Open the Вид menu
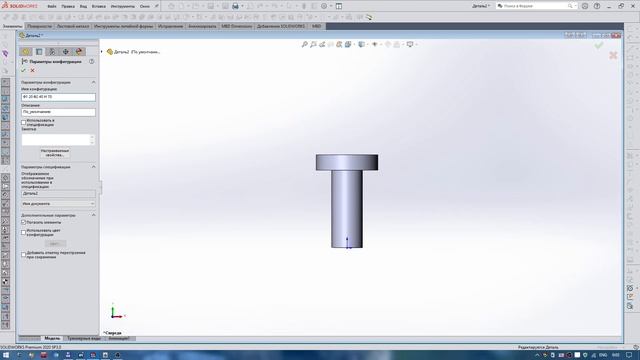The height and width of the screenshot is (360, 640). tap(83, 7)
